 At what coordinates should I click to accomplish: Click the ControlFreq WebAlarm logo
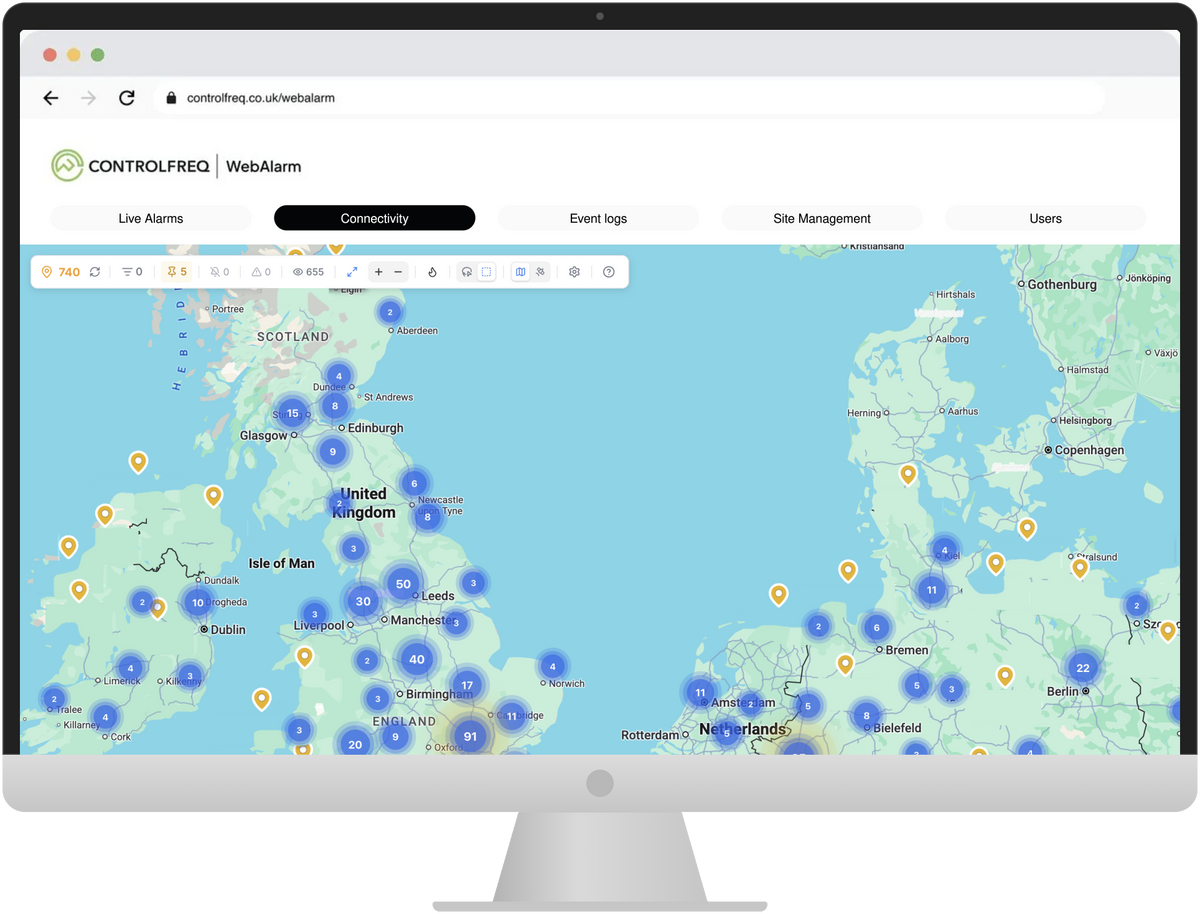(x=176, y=166)
